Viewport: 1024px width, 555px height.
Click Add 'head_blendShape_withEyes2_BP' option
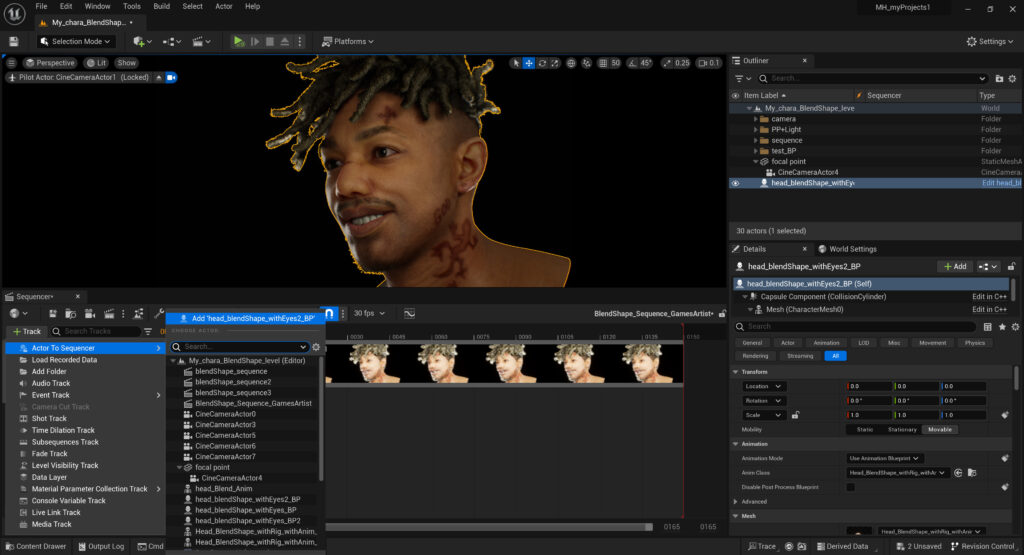pyautogui.click(x=253, y=318)
